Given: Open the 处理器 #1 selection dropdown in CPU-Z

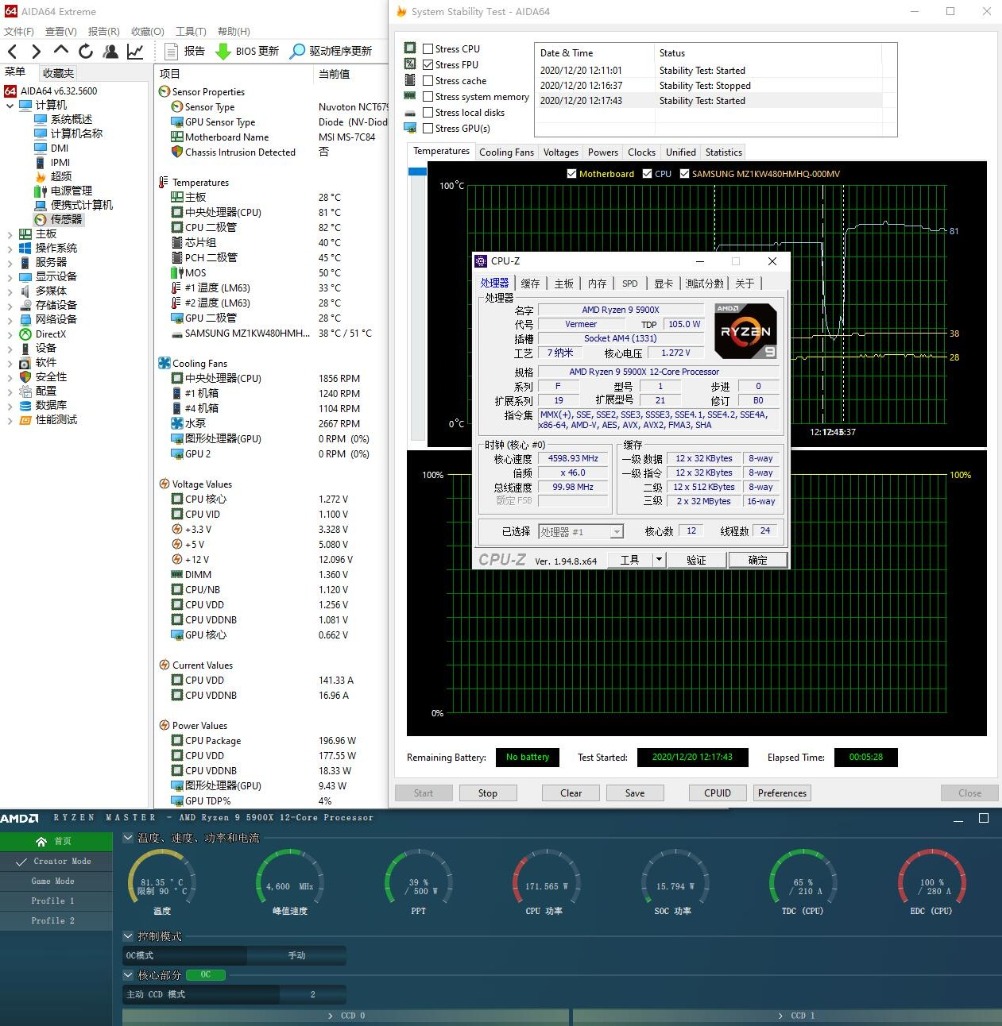Looking at the screenshot, I should 581,532.
